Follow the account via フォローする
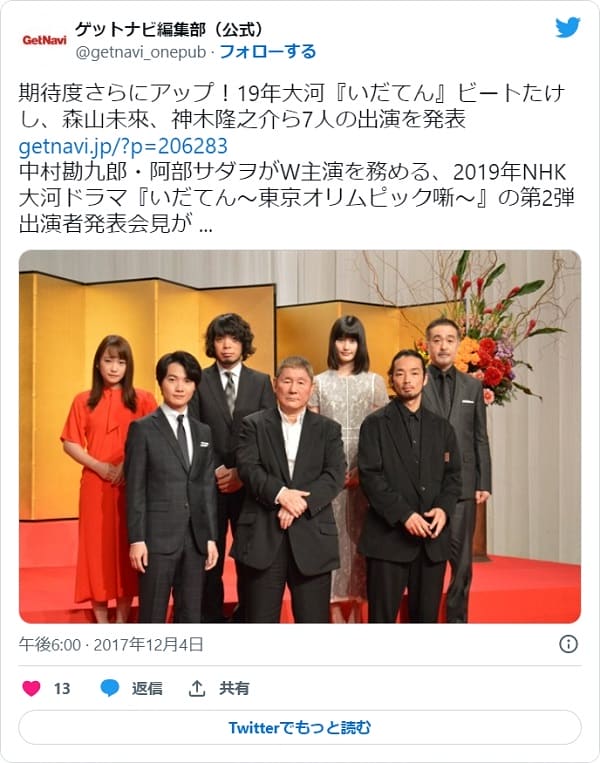 click(x=268, y=52)
